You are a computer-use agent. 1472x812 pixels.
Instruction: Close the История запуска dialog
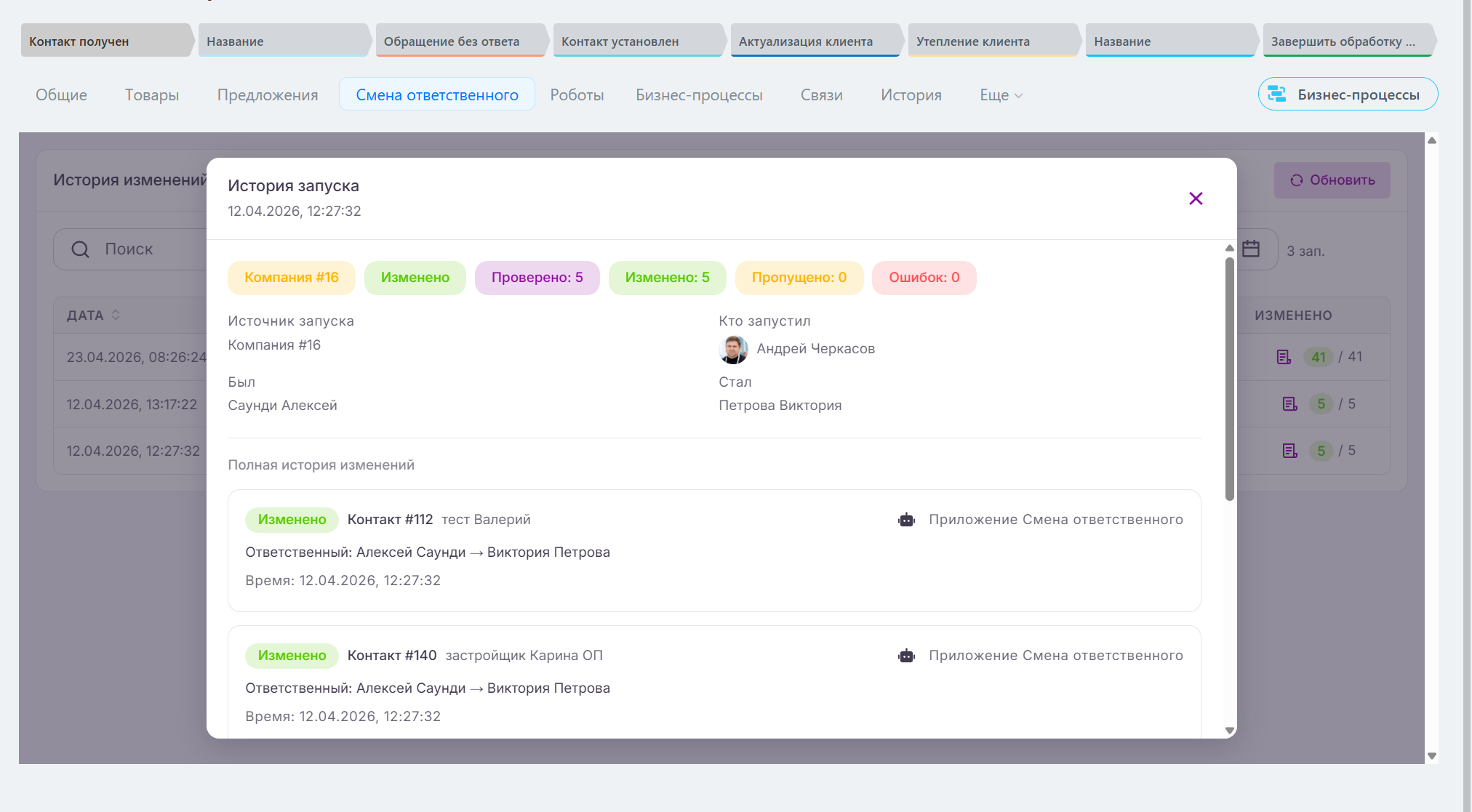click(x=1196, y=198)
